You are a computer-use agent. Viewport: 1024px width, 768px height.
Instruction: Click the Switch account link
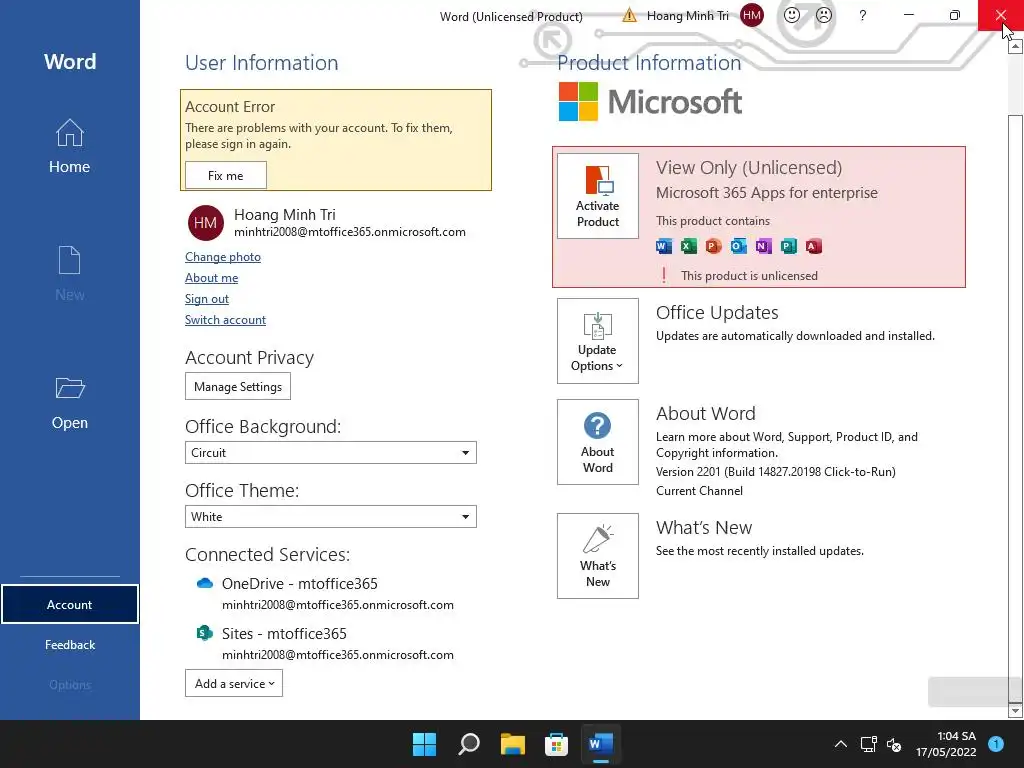pyautogui.click(x=225, y=319)
